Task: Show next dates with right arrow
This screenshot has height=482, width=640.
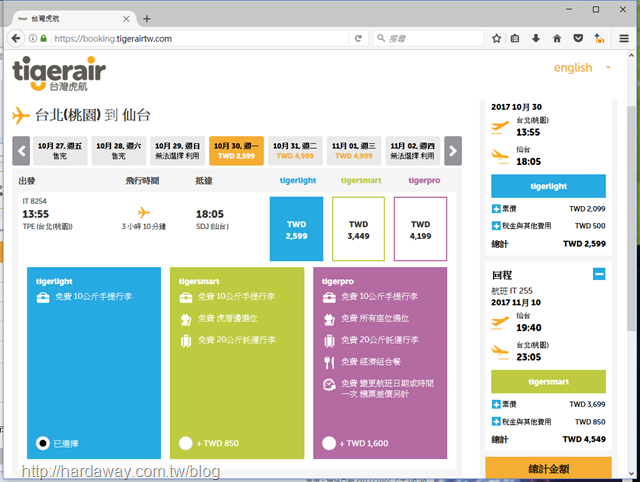Action: pos(453,151)
